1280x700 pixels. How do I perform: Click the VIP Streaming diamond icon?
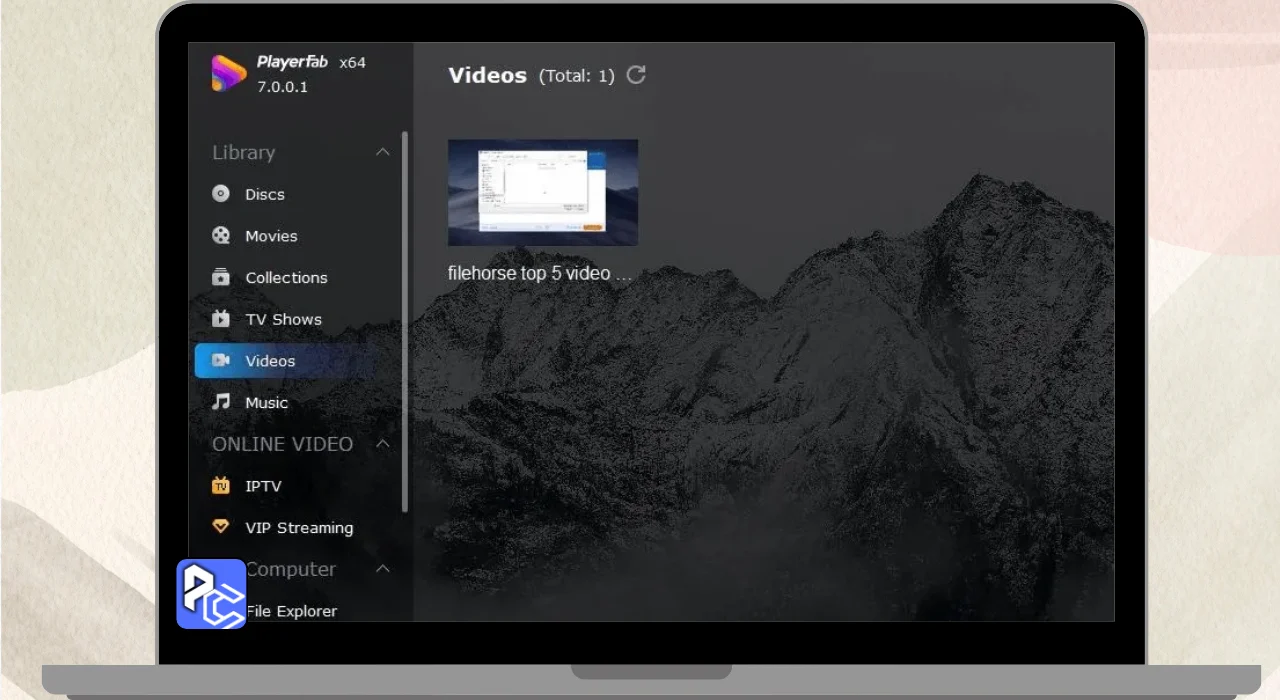pyautogui.click(x=221, y=527)
